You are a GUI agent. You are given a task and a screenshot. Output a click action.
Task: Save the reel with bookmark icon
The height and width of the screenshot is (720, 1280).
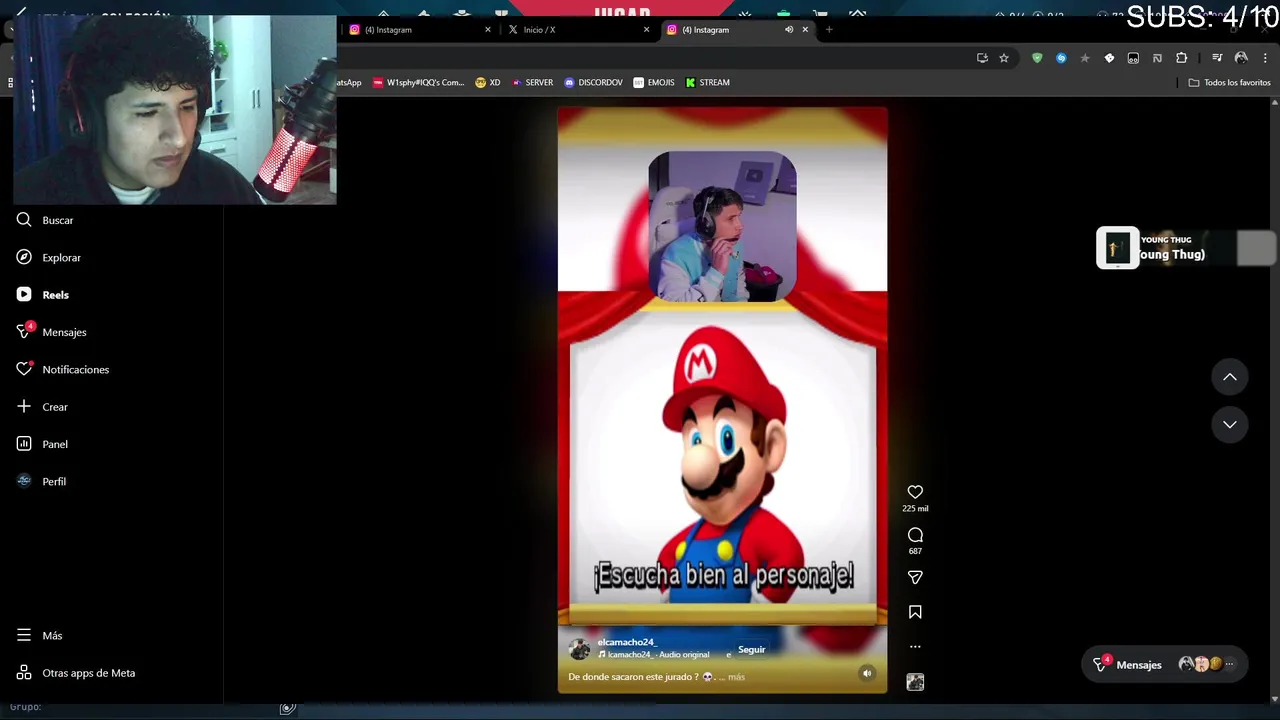pos(915,612)
